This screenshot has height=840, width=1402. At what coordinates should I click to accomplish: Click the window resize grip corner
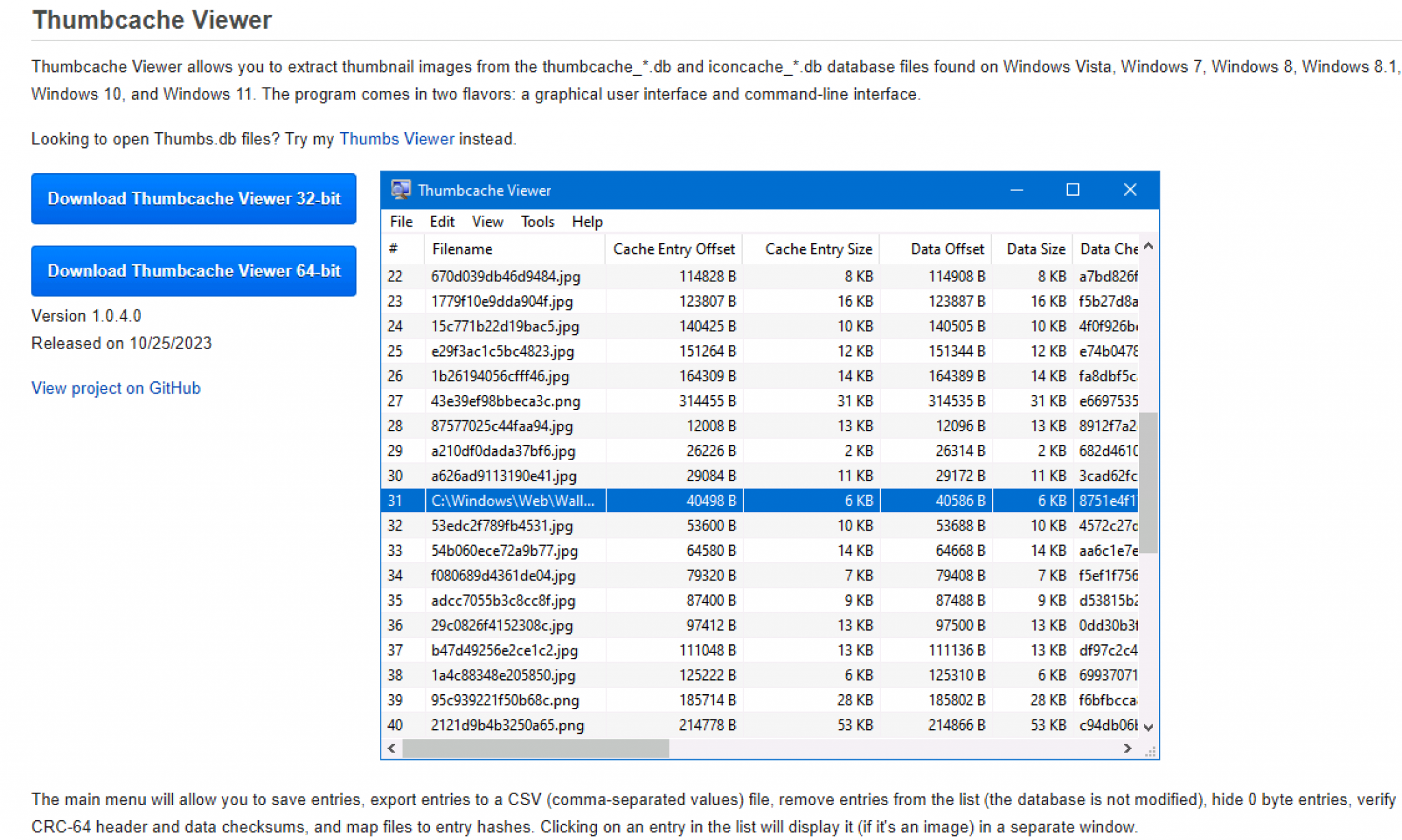coord(1151,752)
